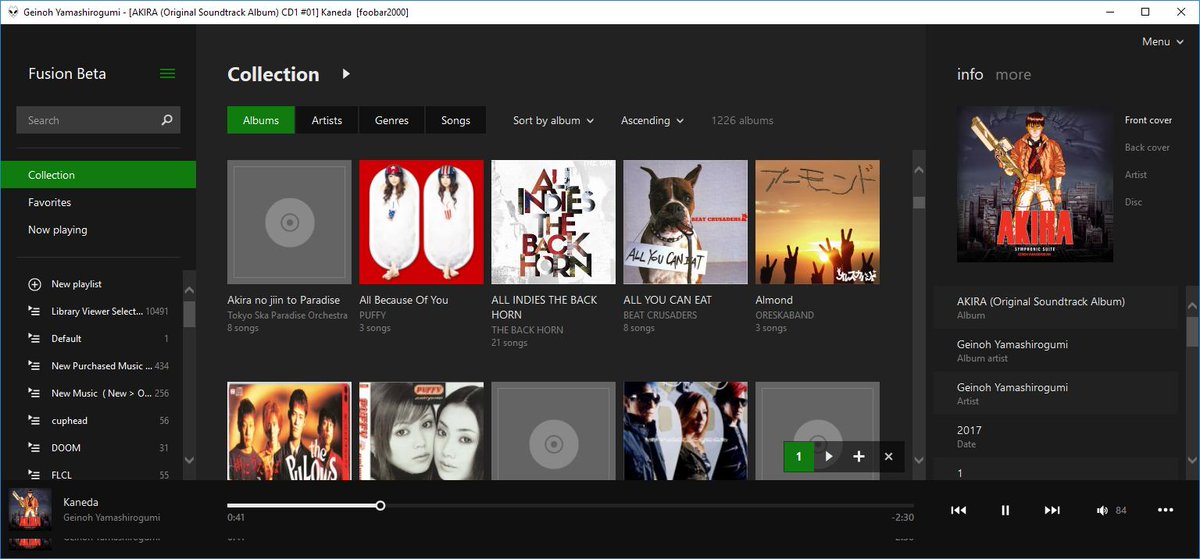The image size is (1200, 559).
Task: Select the more panel tab
Action: [1013, 74]
